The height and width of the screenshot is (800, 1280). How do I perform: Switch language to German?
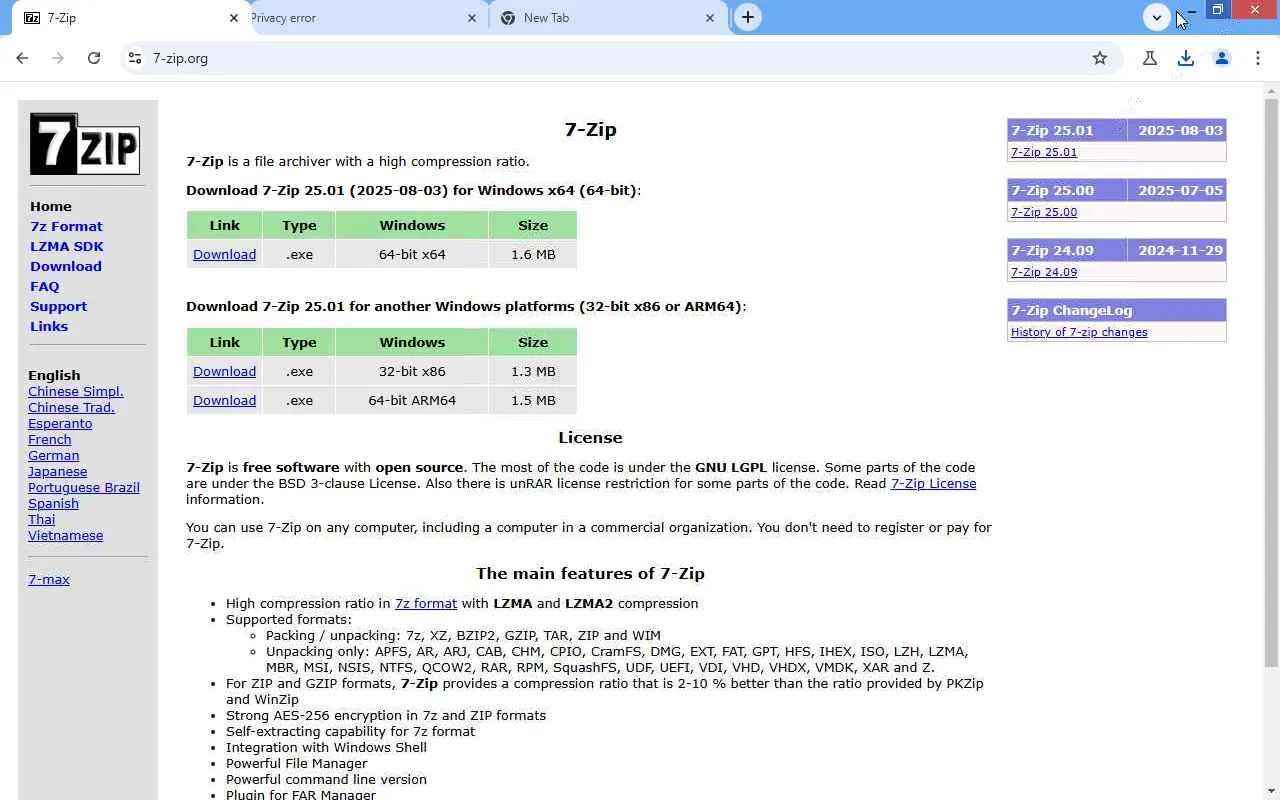(x=54, y=455)
